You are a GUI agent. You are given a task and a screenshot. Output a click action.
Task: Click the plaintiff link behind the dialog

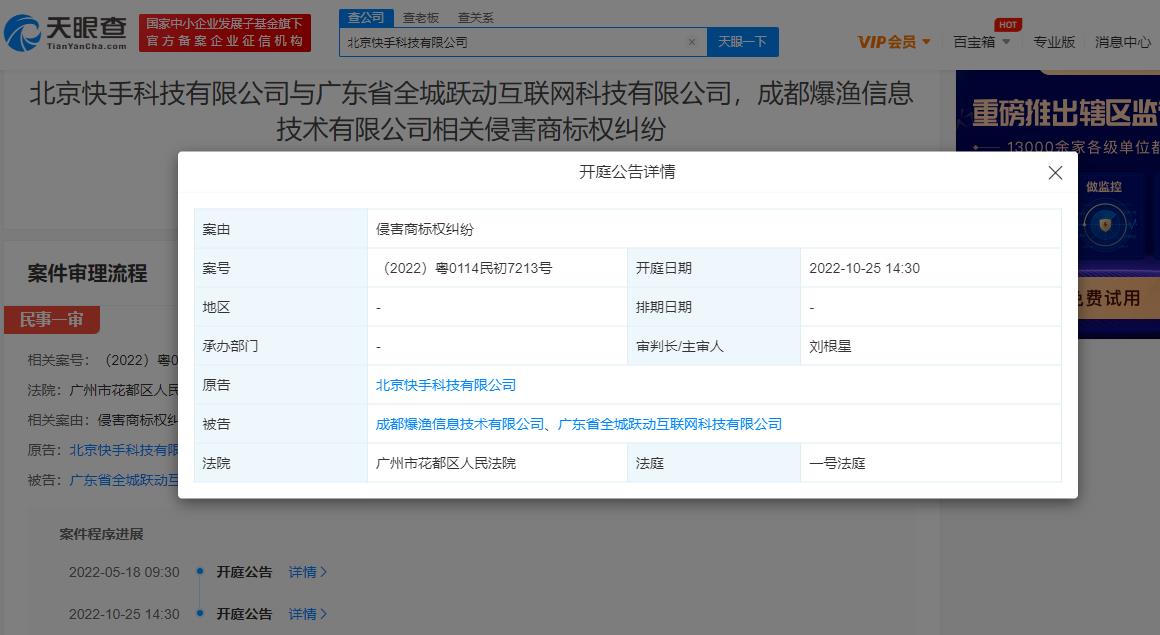pos(124,450)
